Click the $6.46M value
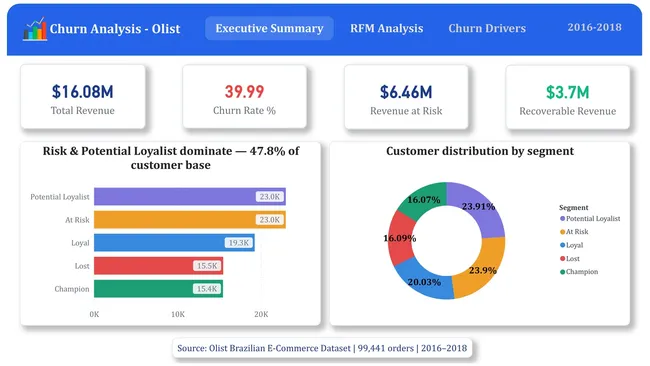The height and width of the screenshot is (366, 650). click(406, 92)
